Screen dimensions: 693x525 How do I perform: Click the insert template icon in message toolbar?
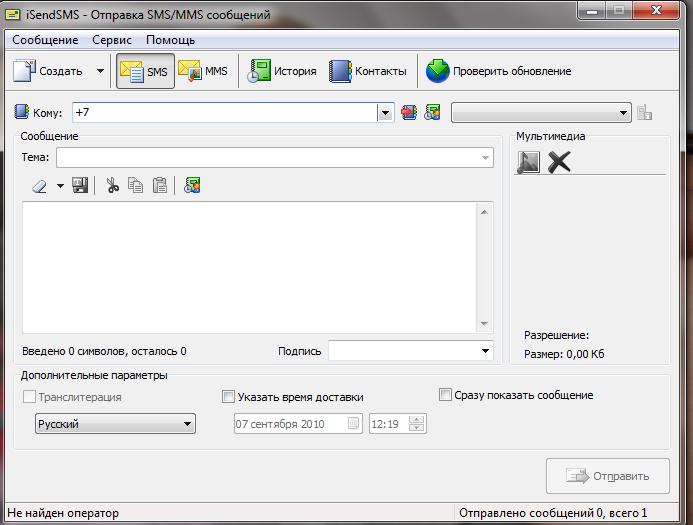pos(192,185)
